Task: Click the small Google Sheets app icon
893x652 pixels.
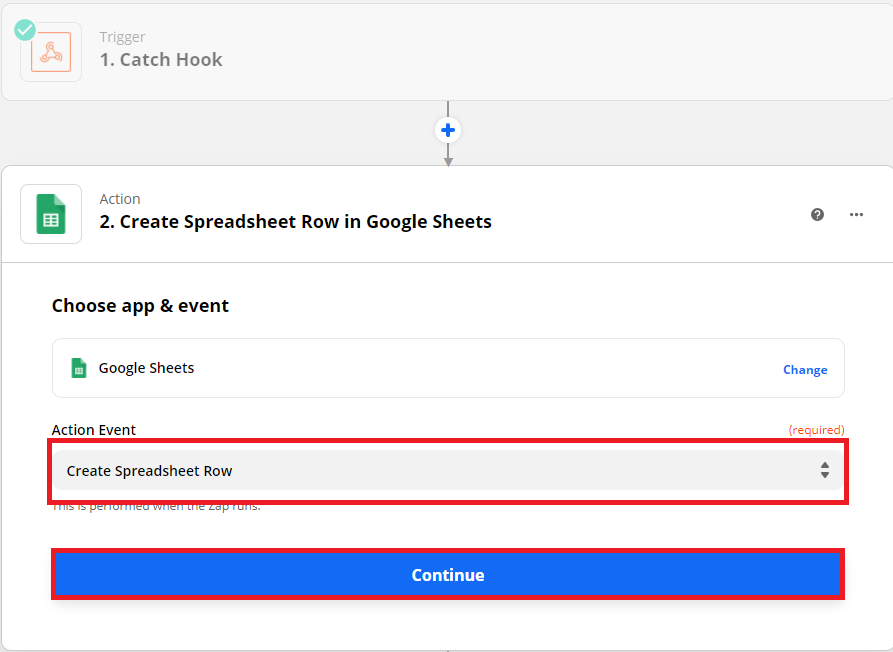Action: click(79, 368)
